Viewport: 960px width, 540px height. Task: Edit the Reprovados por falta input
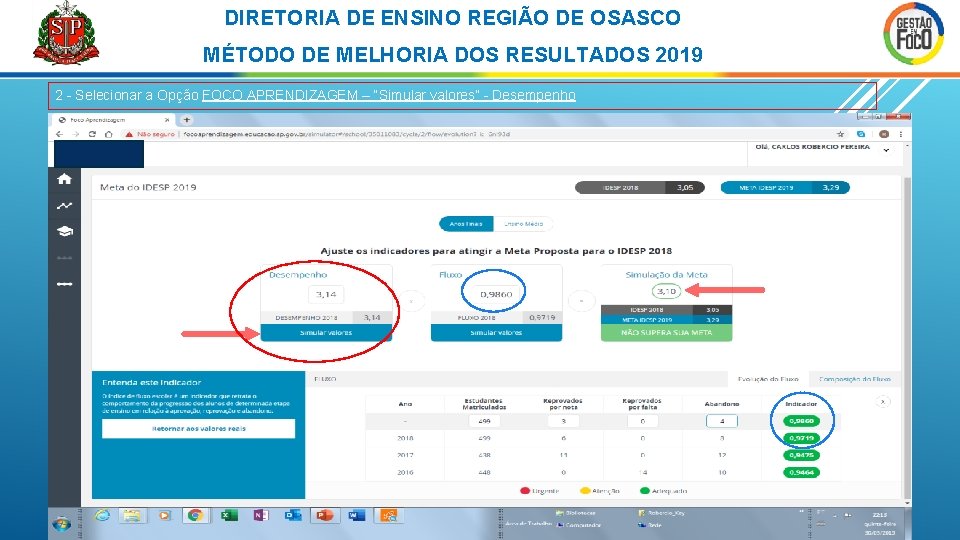(x=643, y=421)
